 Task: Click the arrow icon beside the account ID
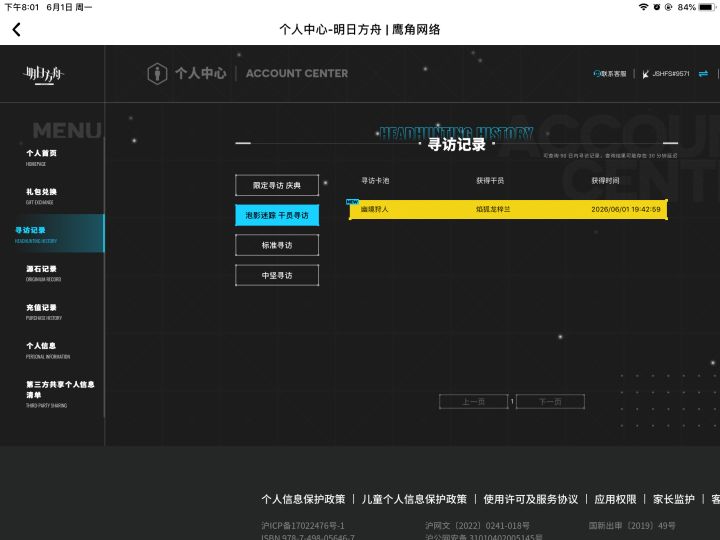coord(645,74)
